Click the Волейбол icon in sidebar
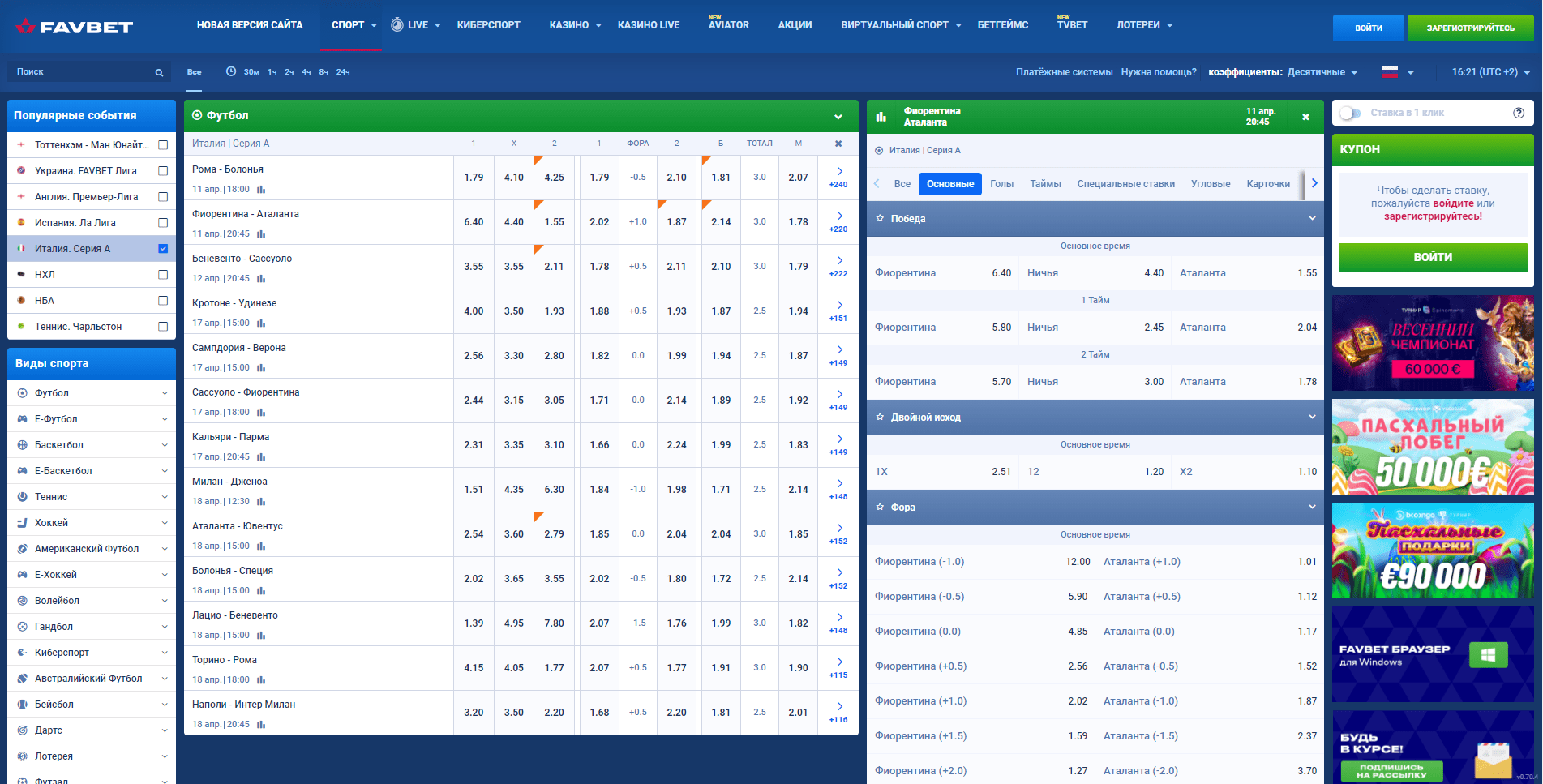This screenshot has height=784, width=1543. (x=22, y=601)
